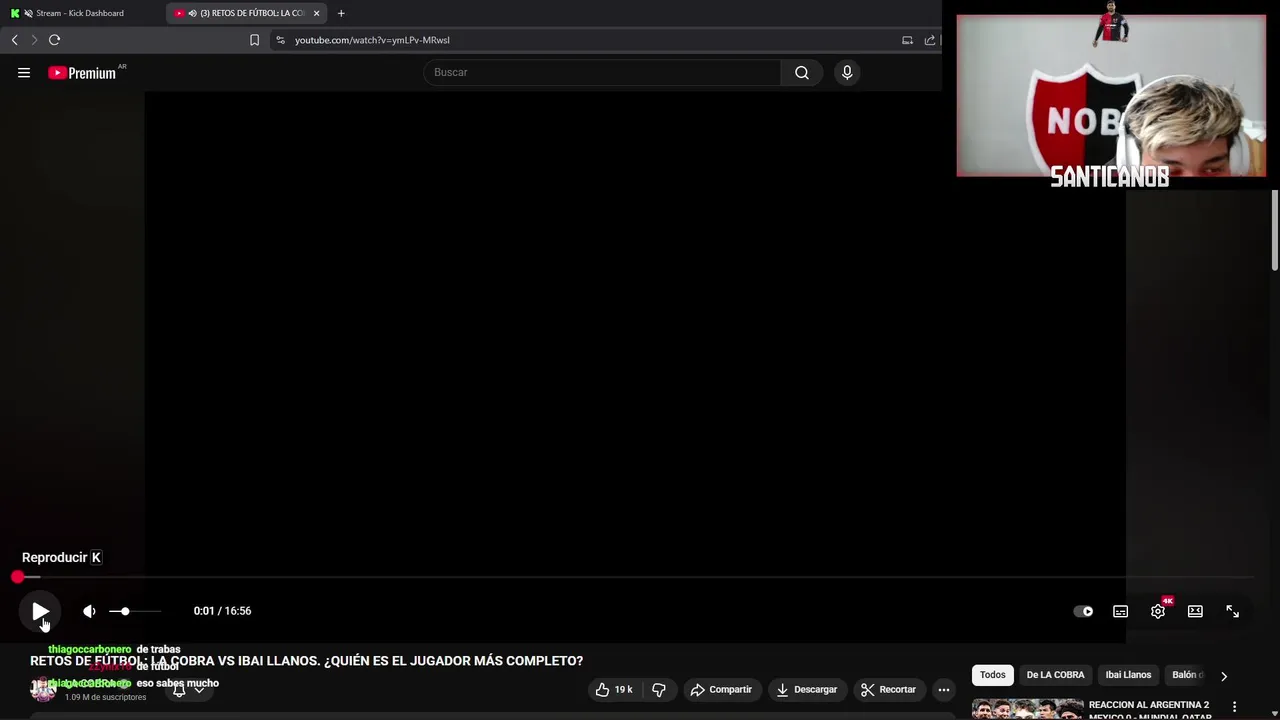Start voice search with the microphone

point(847,72)
